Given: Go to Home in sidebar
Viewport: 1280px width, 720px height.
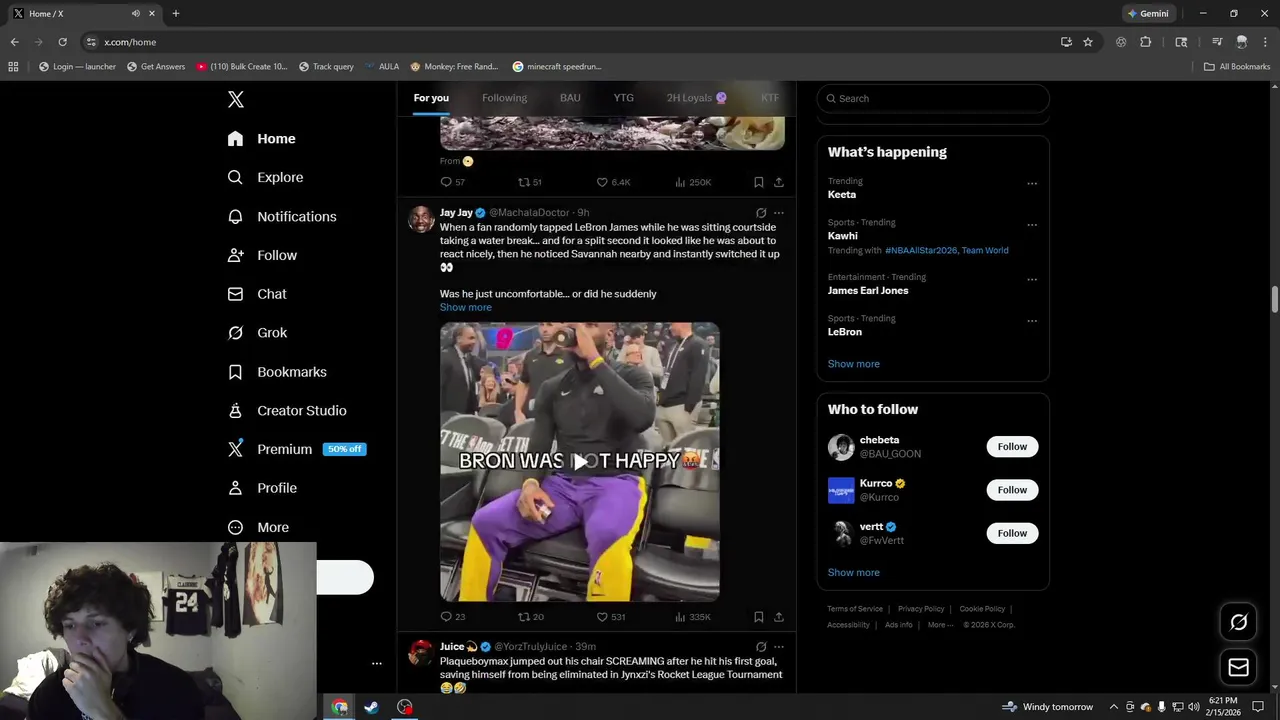Looking at the screenshot, I should 262,139.
